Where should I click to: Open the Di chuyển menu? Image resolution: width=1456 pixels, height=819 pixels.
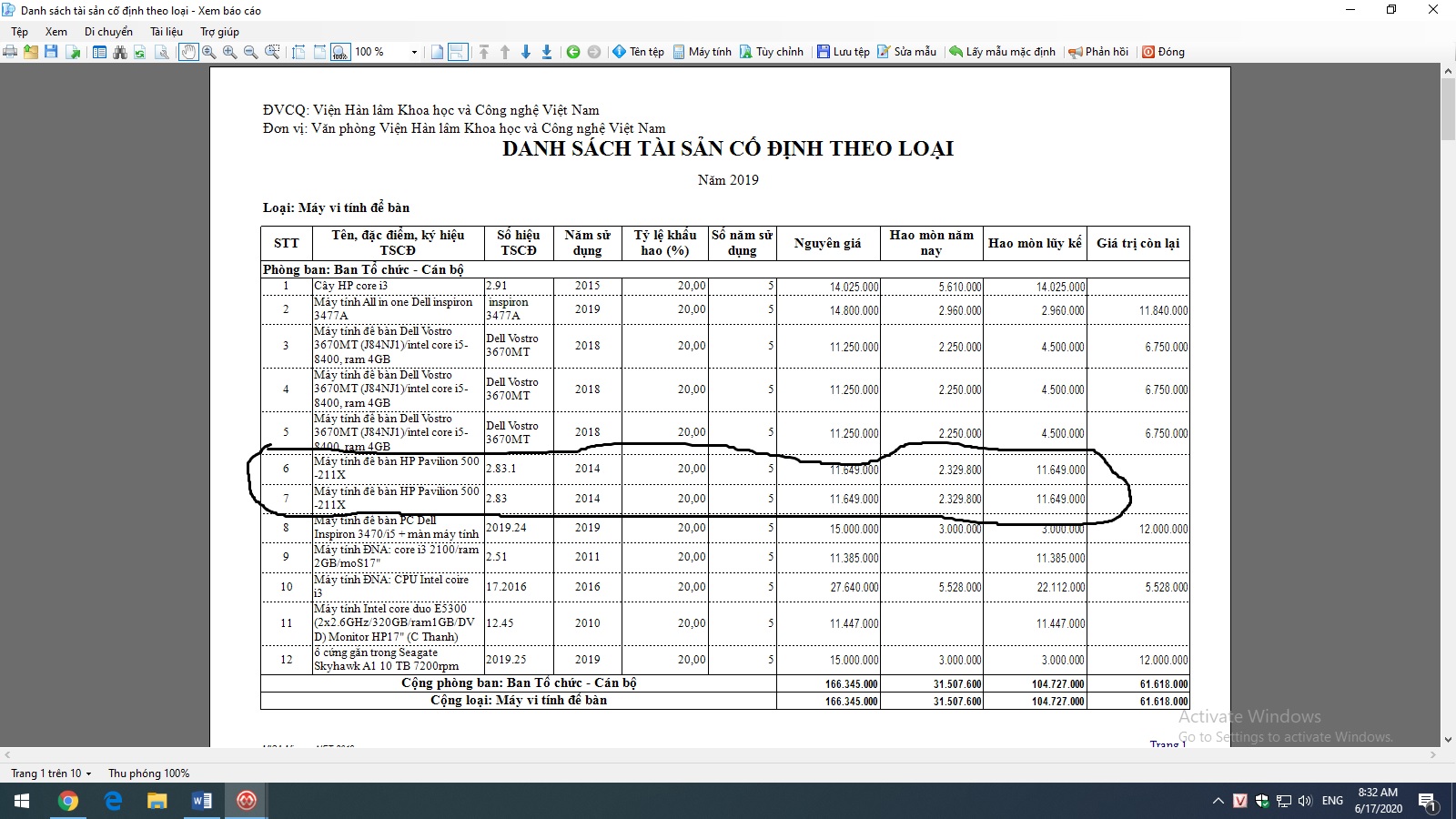click(108, 32)
